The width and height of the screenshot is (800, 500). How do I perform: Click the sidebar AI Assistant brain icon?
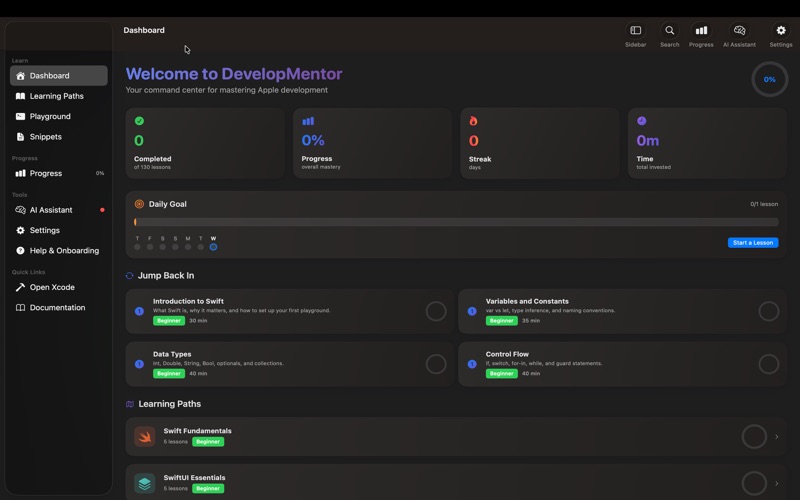20,210
